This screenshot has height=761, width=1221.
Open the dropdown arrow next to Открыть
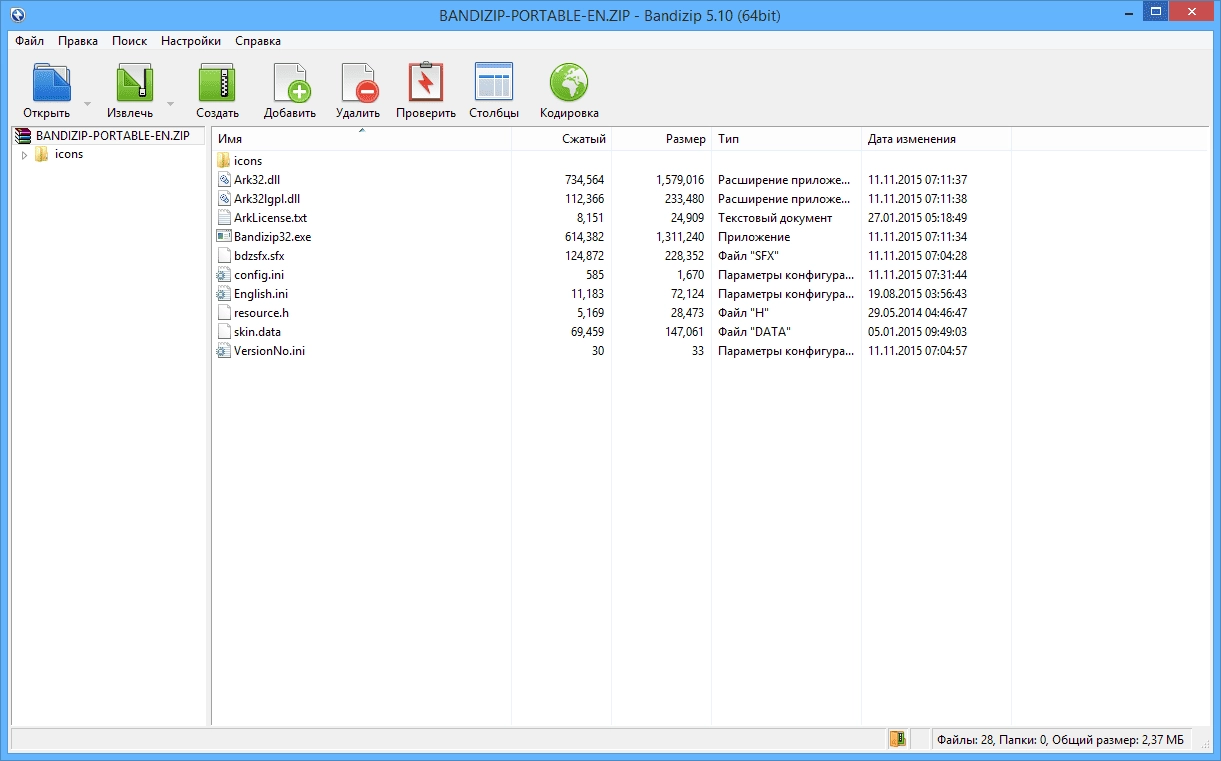point(87,103)
